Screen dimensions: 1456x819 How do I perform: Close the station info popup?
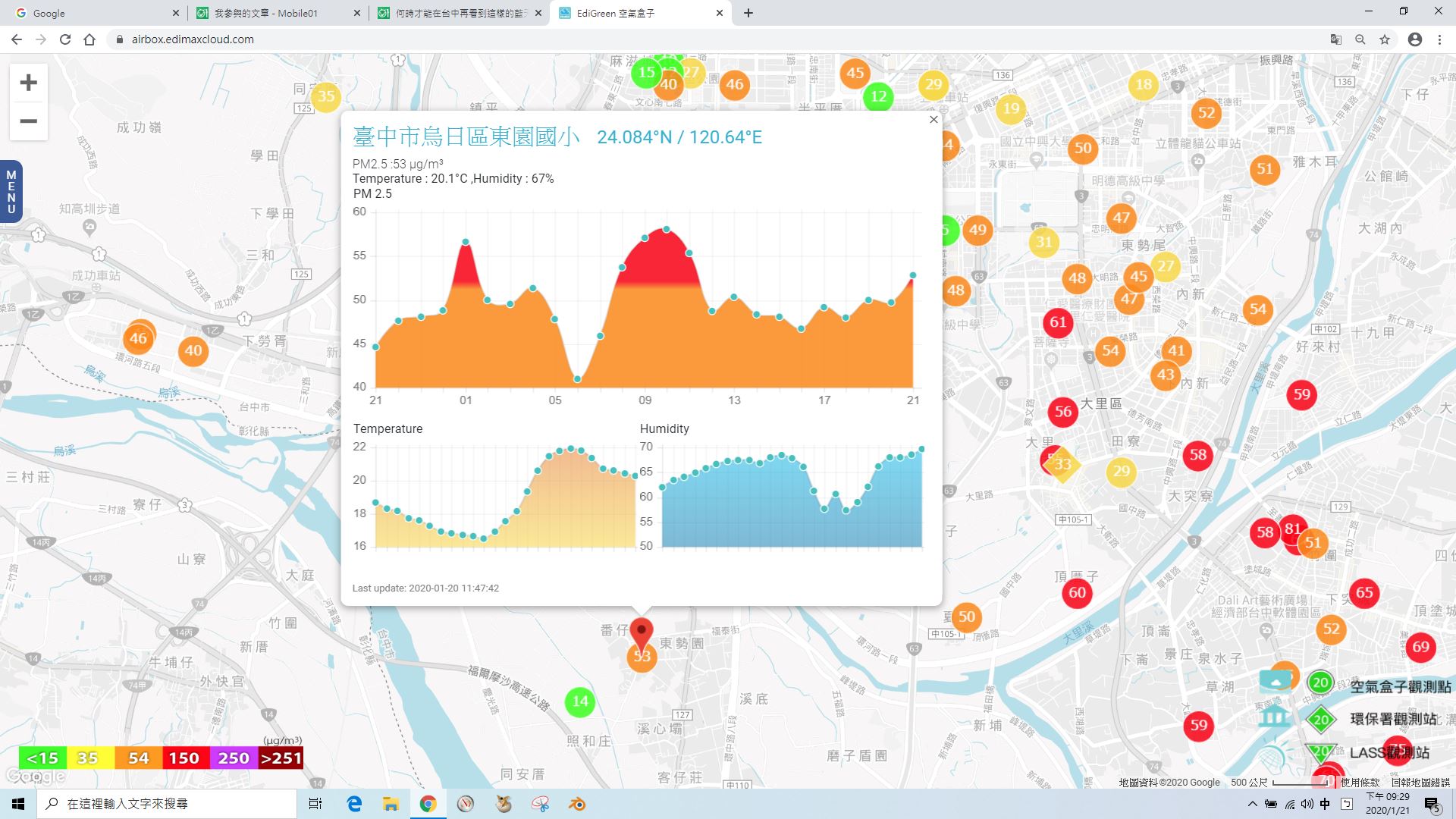pyautogui.click(x=934, y=120)
